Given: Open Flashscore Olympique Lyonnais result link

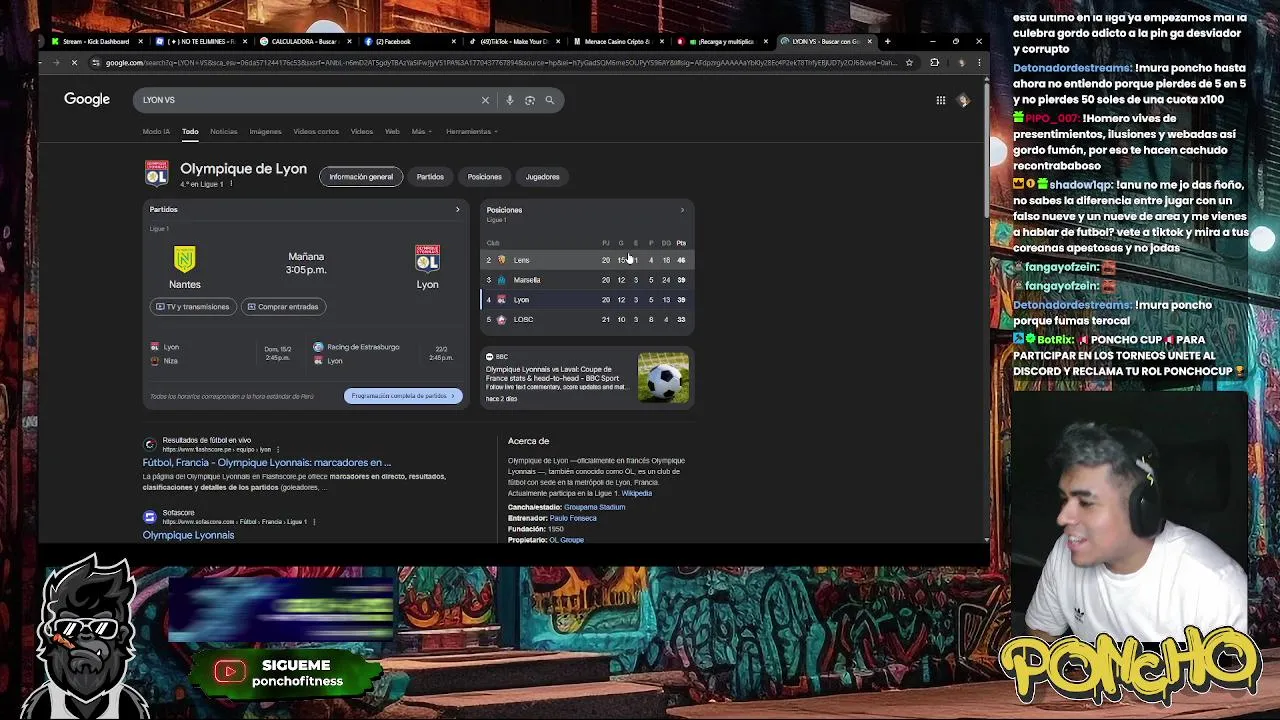Looking at the screenshot, I should click(266, 463).
